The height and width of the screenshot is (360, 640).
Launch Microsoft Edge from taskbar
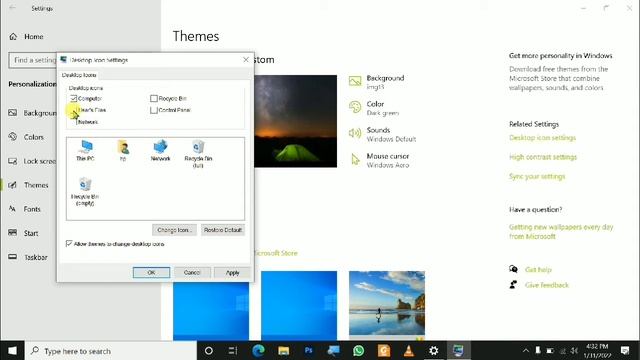258,351
